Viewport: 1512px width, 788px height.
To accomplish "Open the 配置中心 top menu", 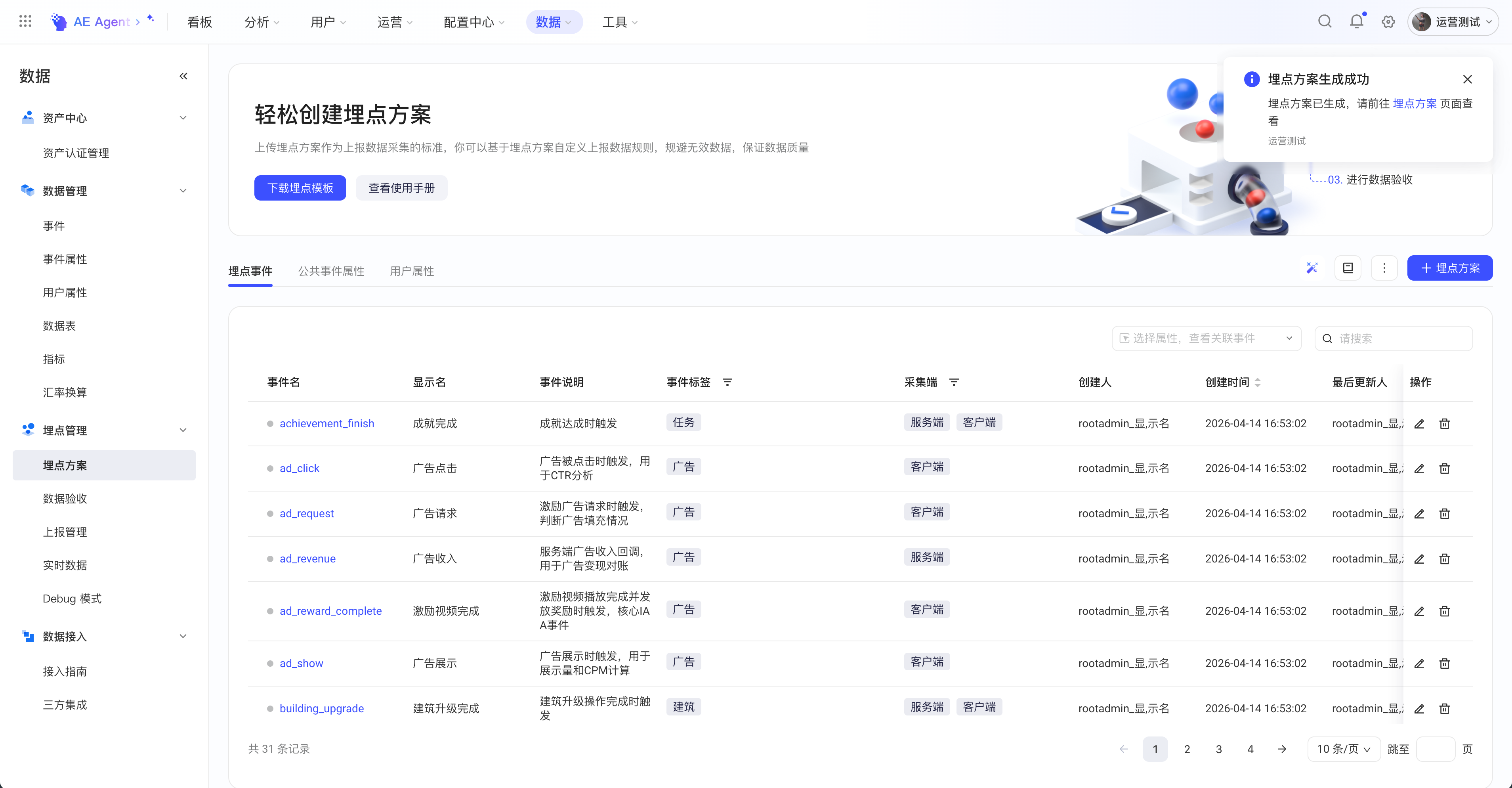I will click(474, 22).
